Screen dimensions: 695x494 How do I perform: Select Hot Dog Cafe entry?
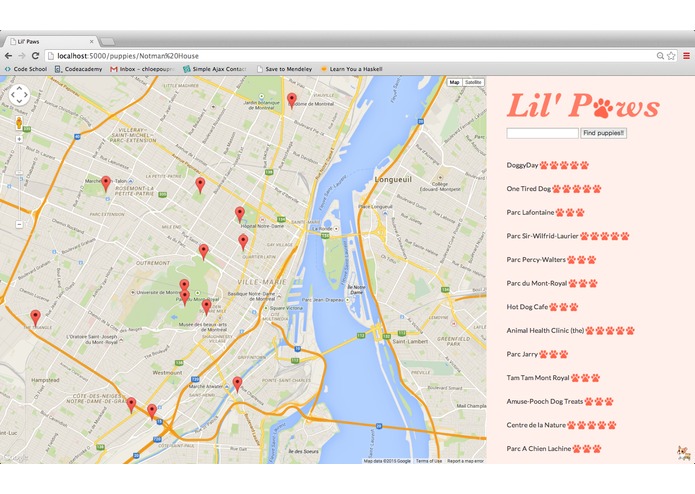click(x=542, y=307)
